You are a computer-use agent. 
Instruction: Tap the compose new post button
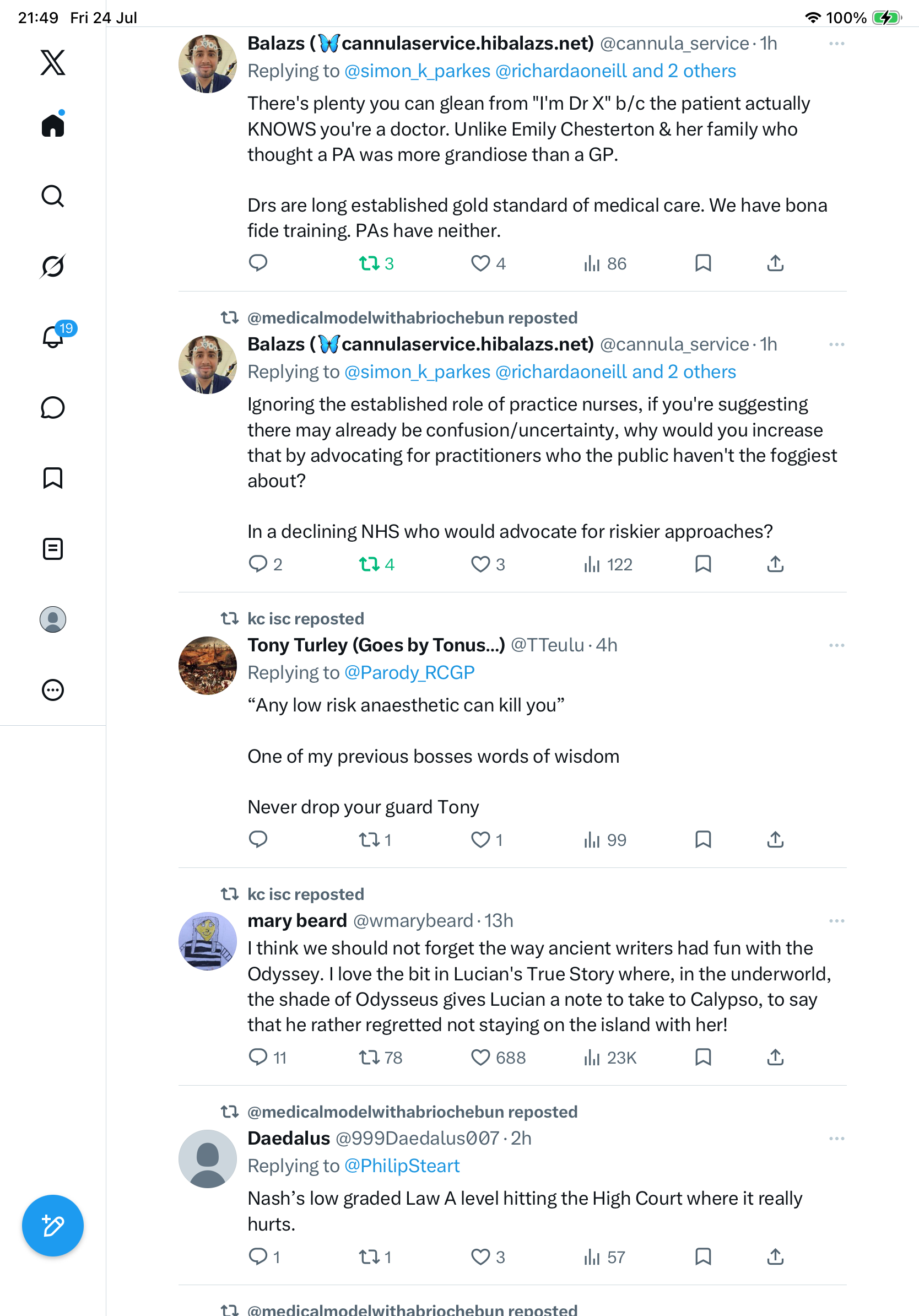point(53,1226)
